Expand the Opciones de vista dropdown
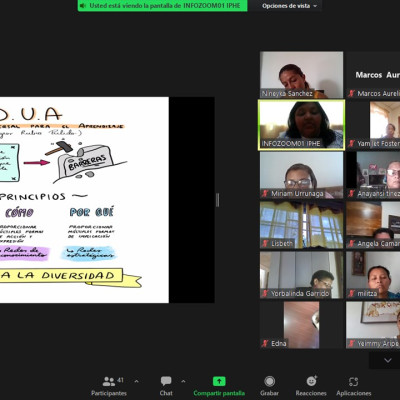The width and height of the screenshot is (400, 400). pyautogui.click(x=289, y=6)
